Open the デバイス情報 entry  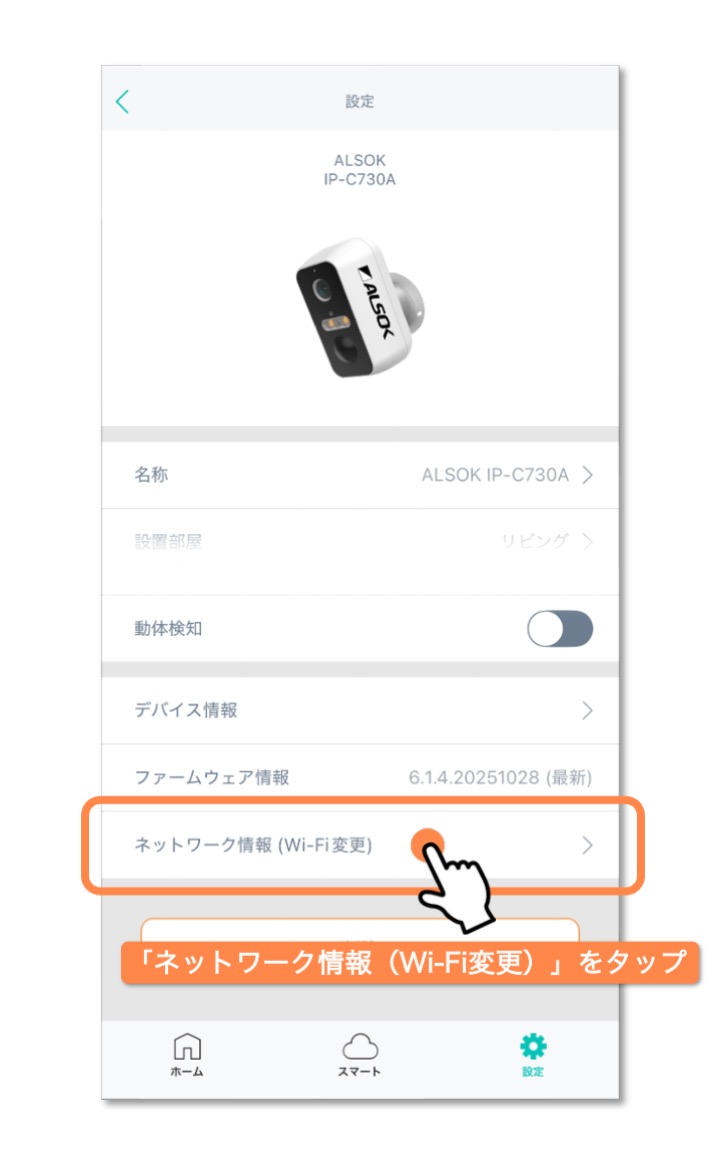[x=360, y=710]
